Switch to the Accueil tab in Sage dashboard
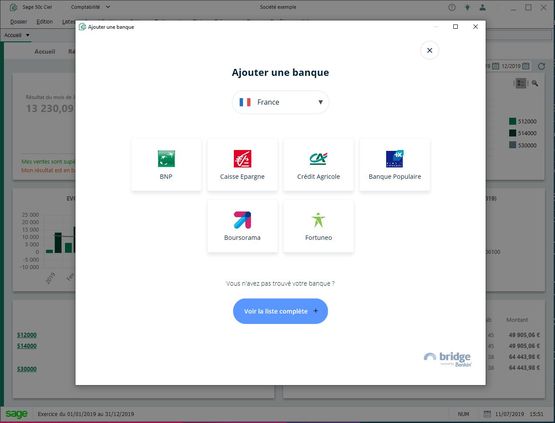The width and height of the screenshot is (555, 423). 45,52
